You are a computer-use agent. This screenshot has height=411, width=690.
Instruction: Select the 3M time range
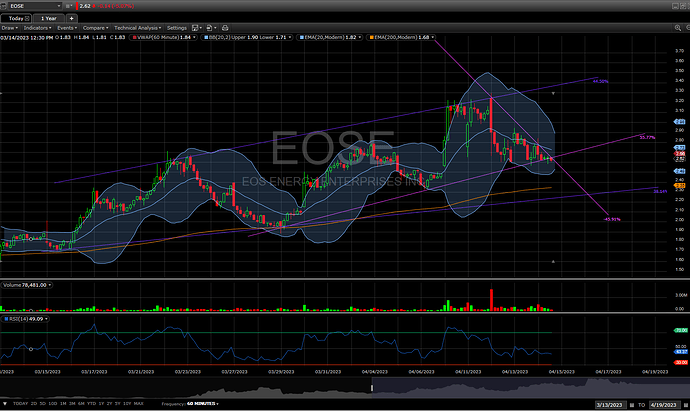point(72,404)
